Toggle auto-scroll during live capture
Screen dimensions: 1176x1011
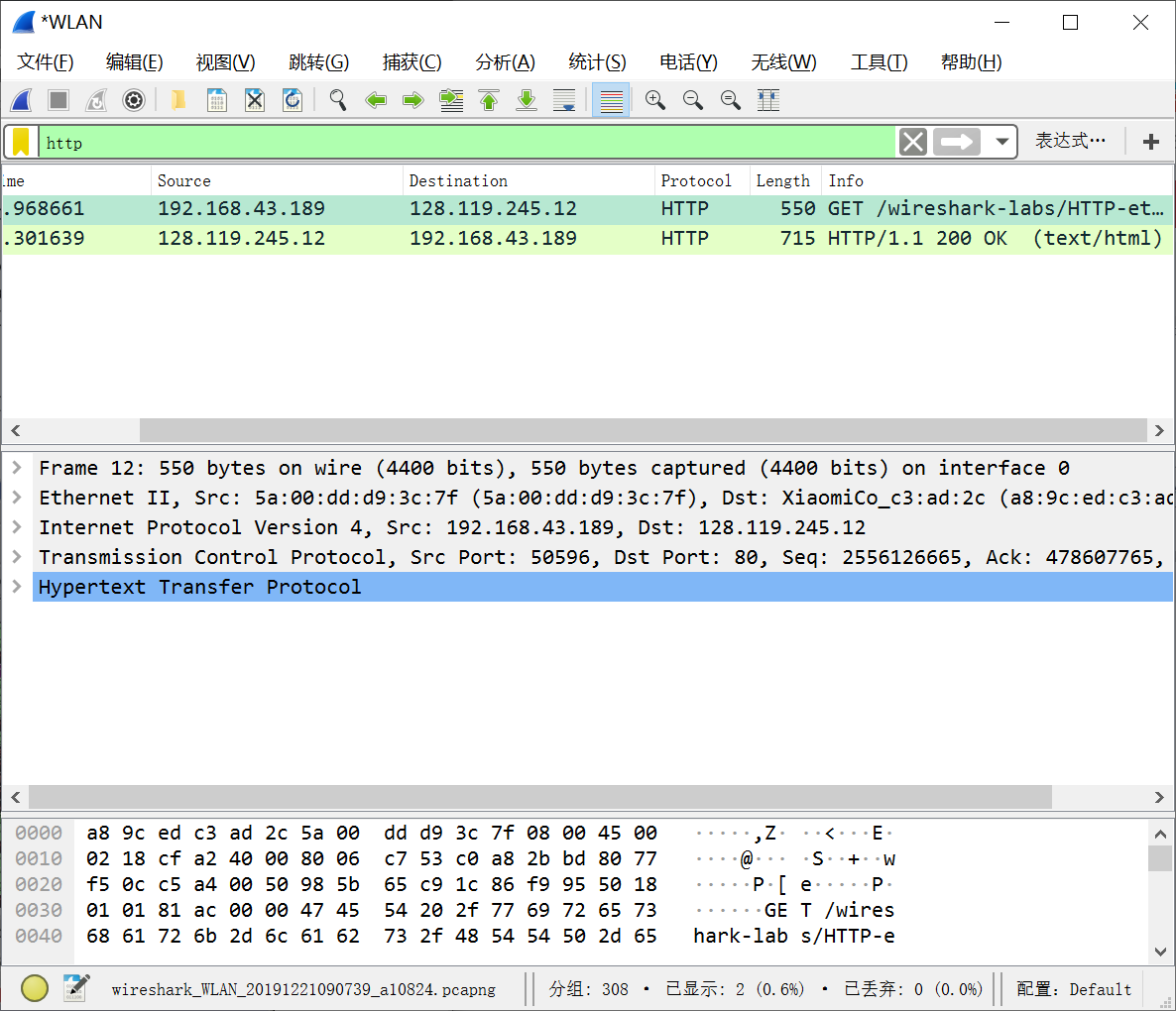[x=564, y=100]
